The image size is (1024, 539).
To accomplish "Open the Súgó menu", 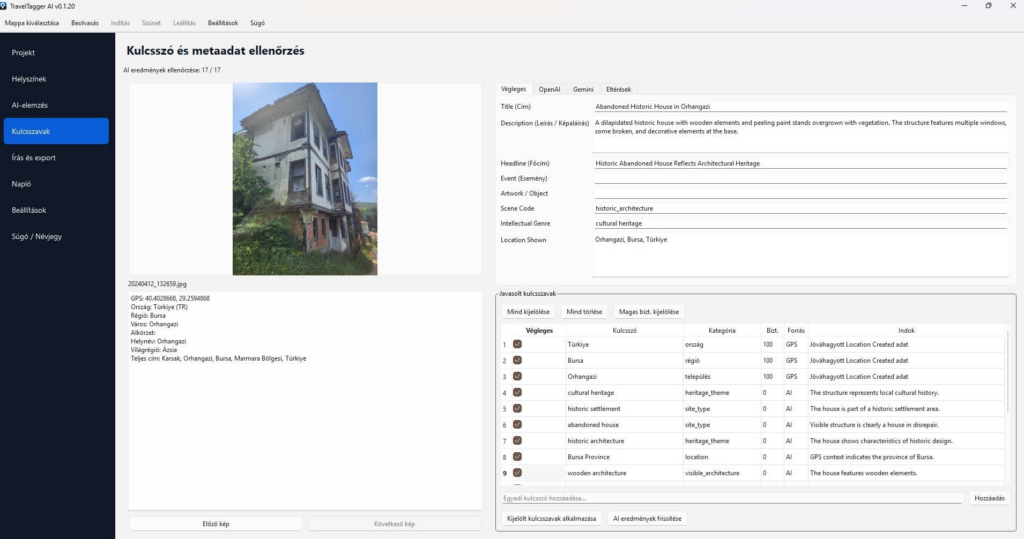I will point(257,23).
